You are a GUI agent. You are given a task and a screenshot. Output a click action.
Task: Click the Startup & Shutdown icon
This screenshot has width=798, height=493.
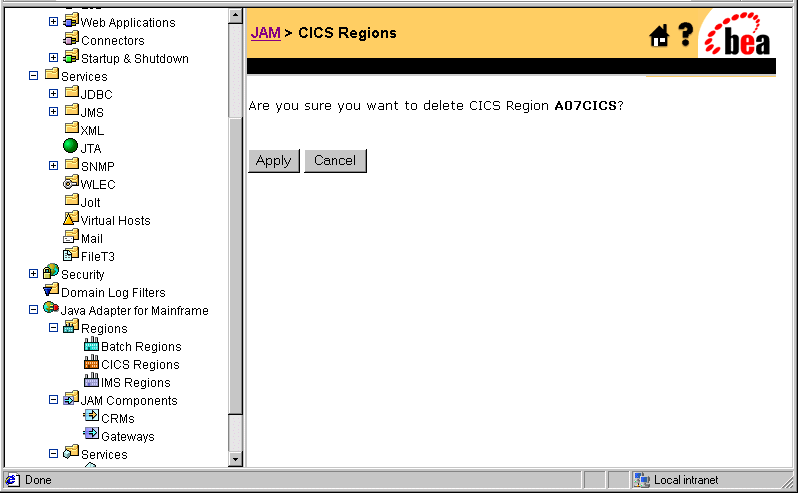click(x=71, y=56)
